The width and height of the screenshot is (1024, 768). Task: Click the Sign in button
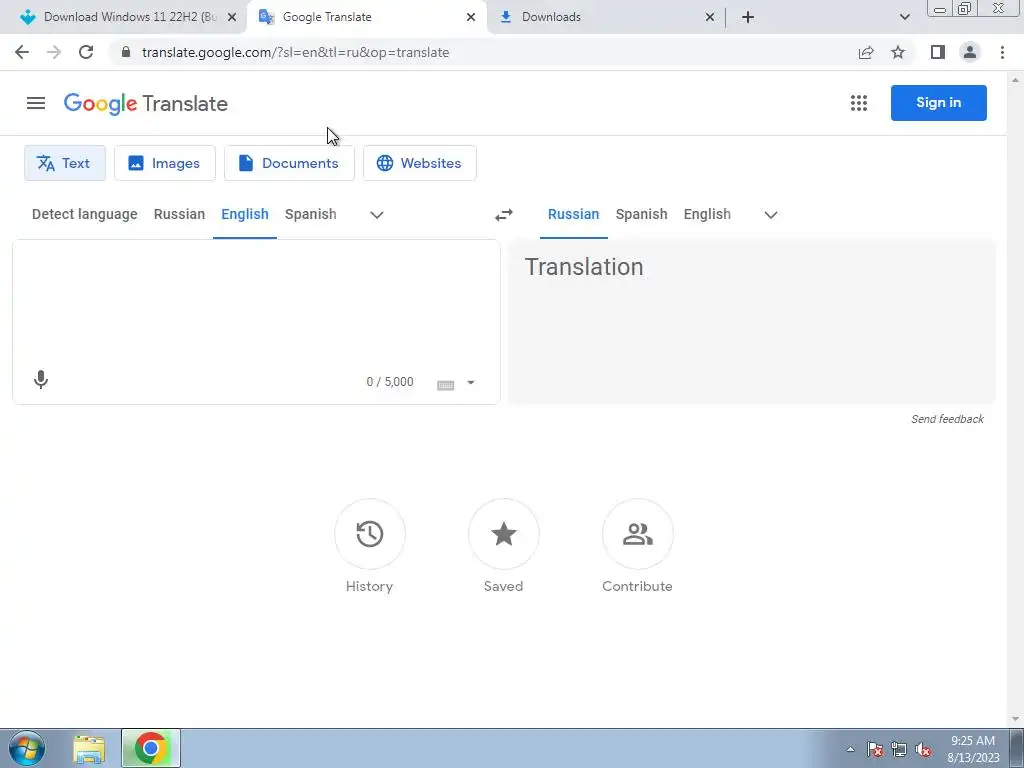click(x=938, y=103)
